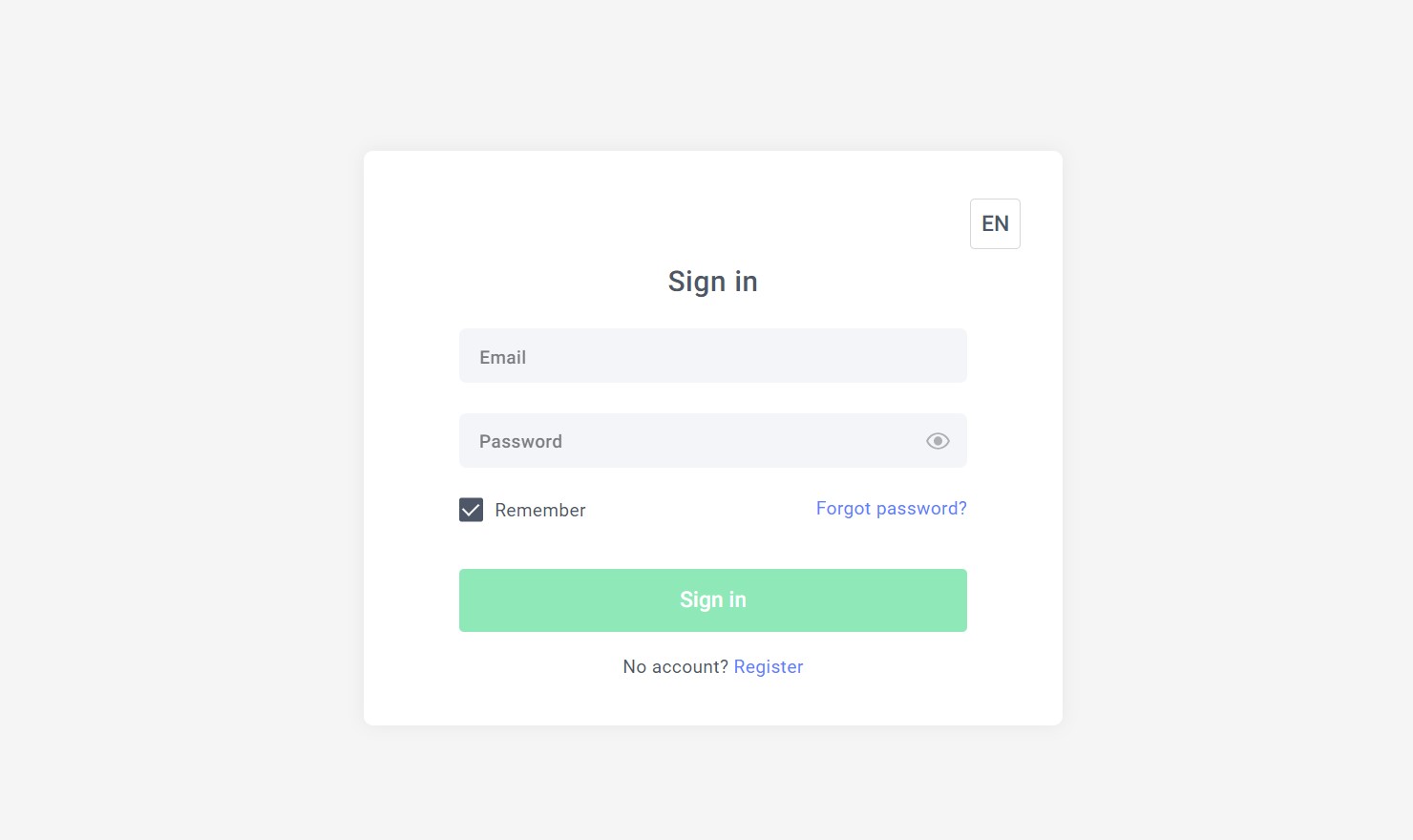Submit with the green Sign in button
This screenshot has width=1413, height=840.
pyautogui.click(x=713, y=600)
